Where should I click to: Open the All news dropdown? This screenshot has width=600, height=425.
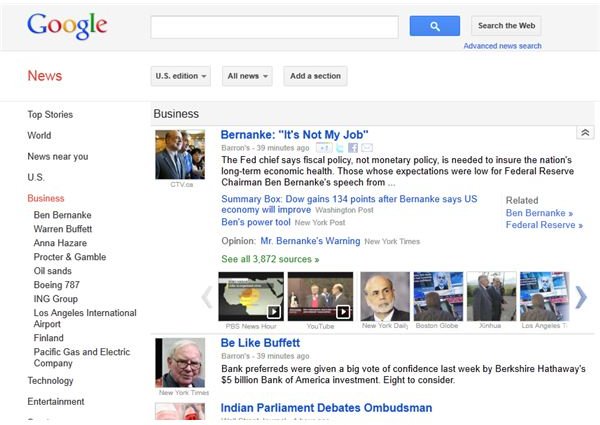click(247, 76)
